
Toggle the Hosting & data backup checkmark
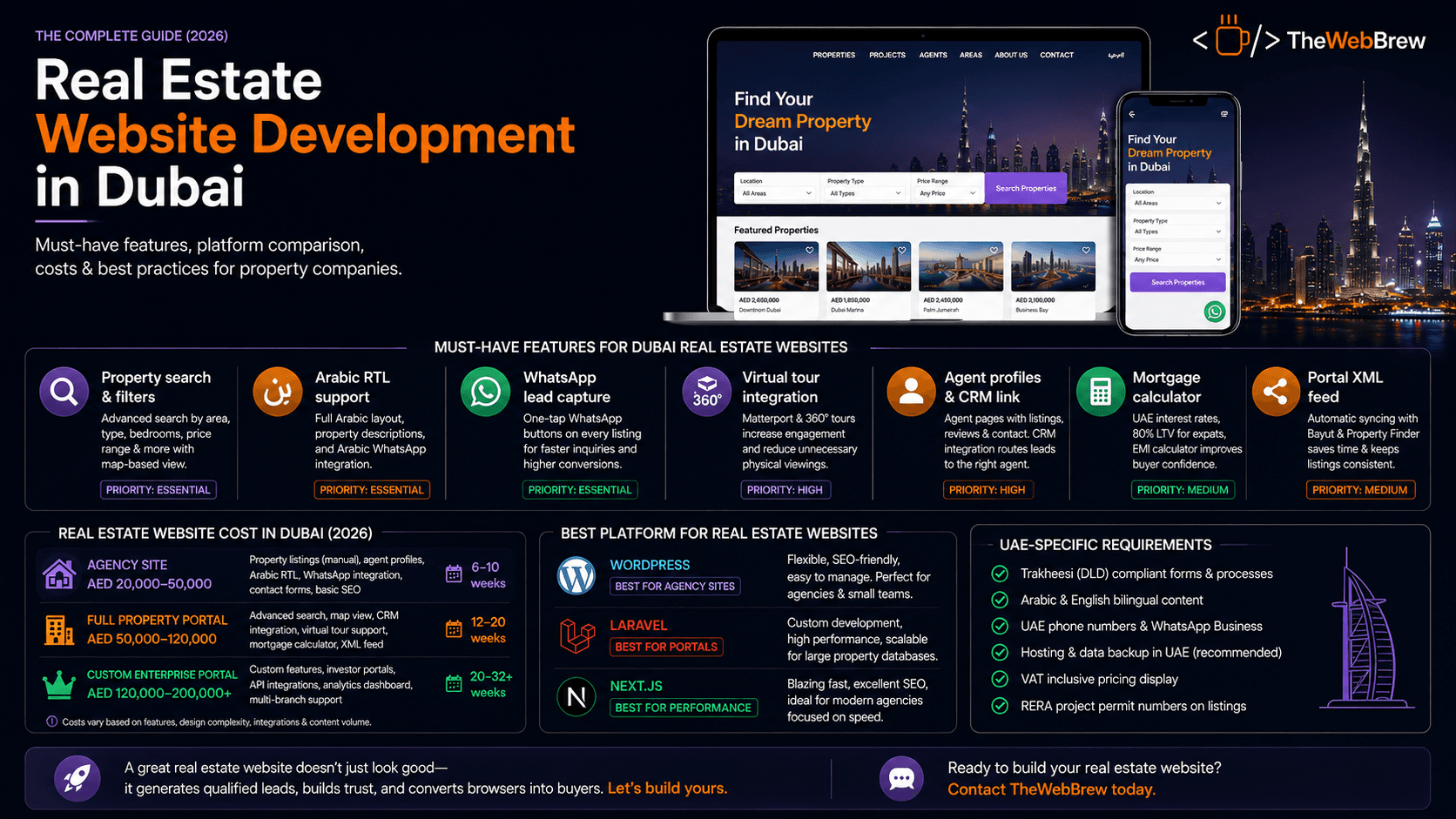click(1000, 652)
